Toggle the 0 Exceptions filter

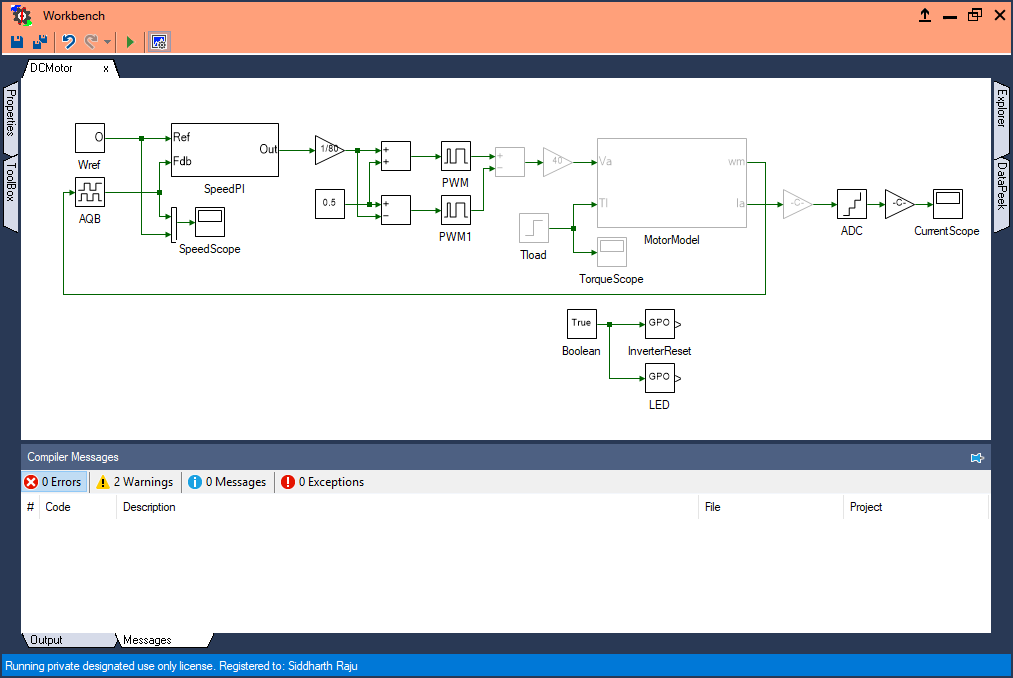tap(323, 482)
